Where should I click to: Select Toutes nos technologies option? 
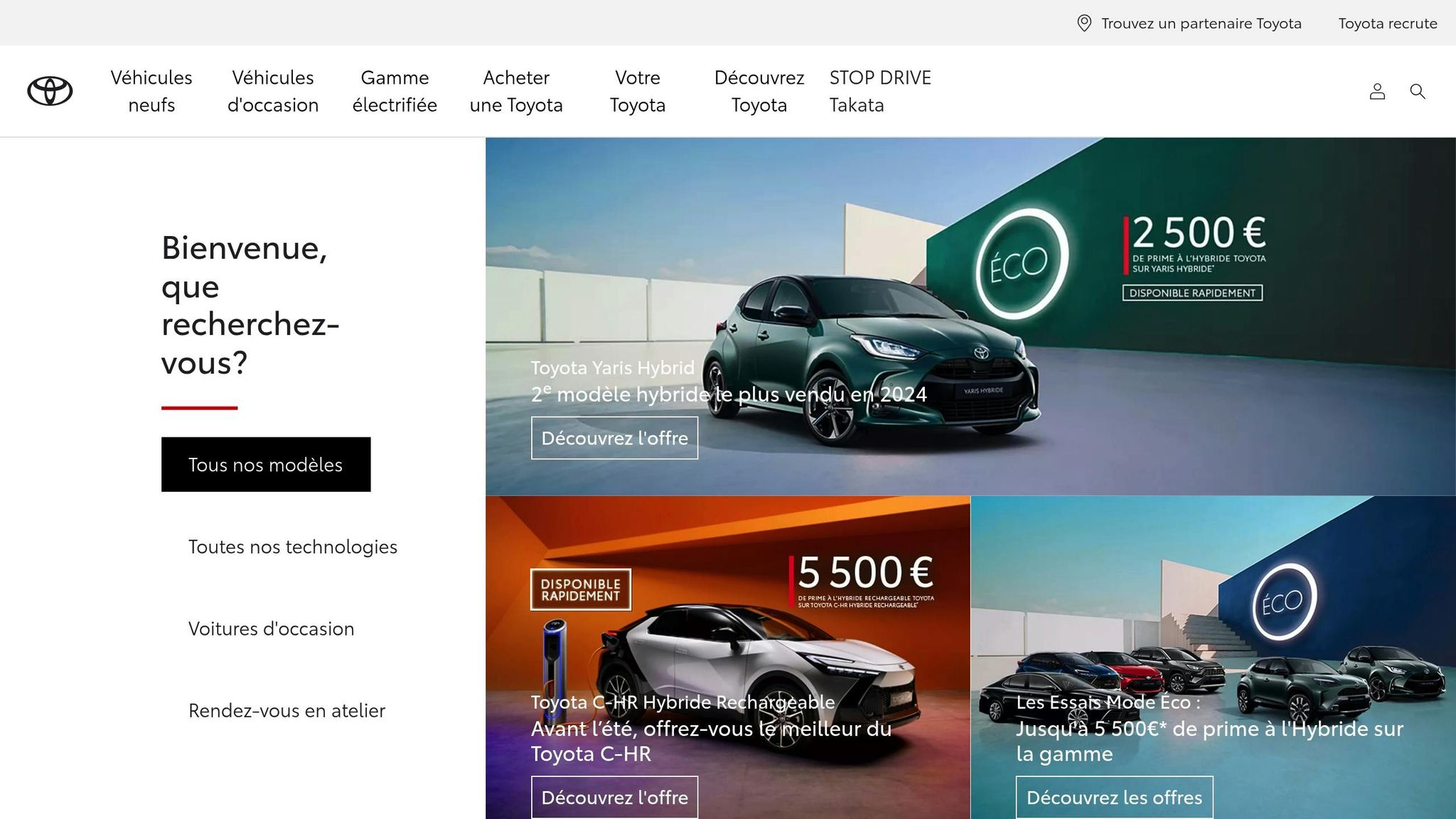[x=293, y=546]
